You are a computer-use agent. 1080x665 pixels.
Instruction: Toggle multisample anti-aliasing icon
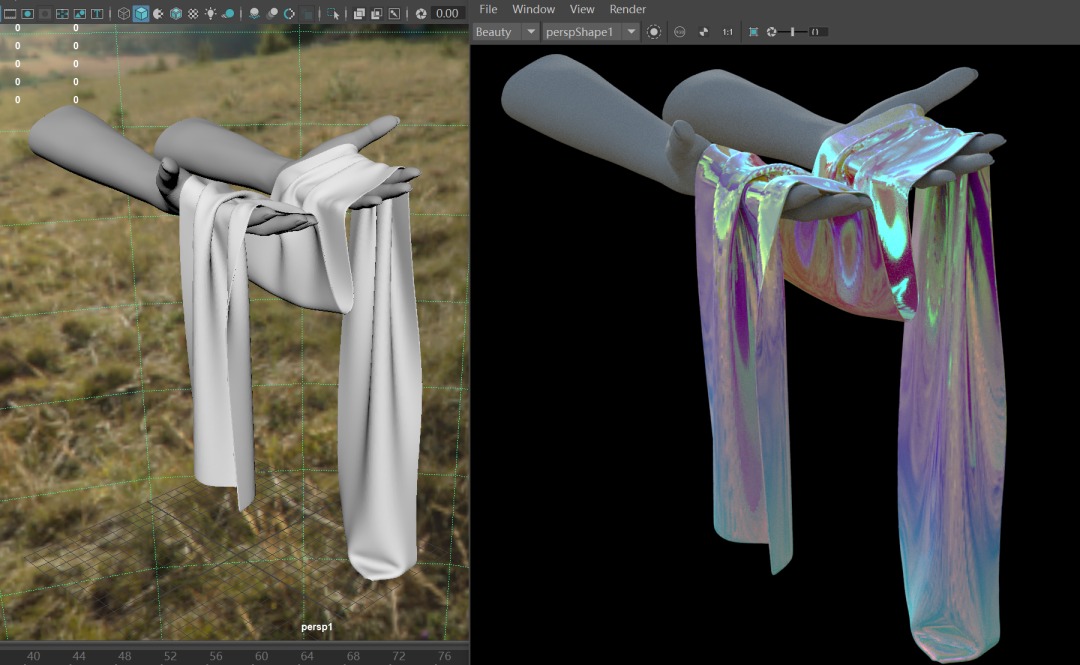[x=289, y=13]
